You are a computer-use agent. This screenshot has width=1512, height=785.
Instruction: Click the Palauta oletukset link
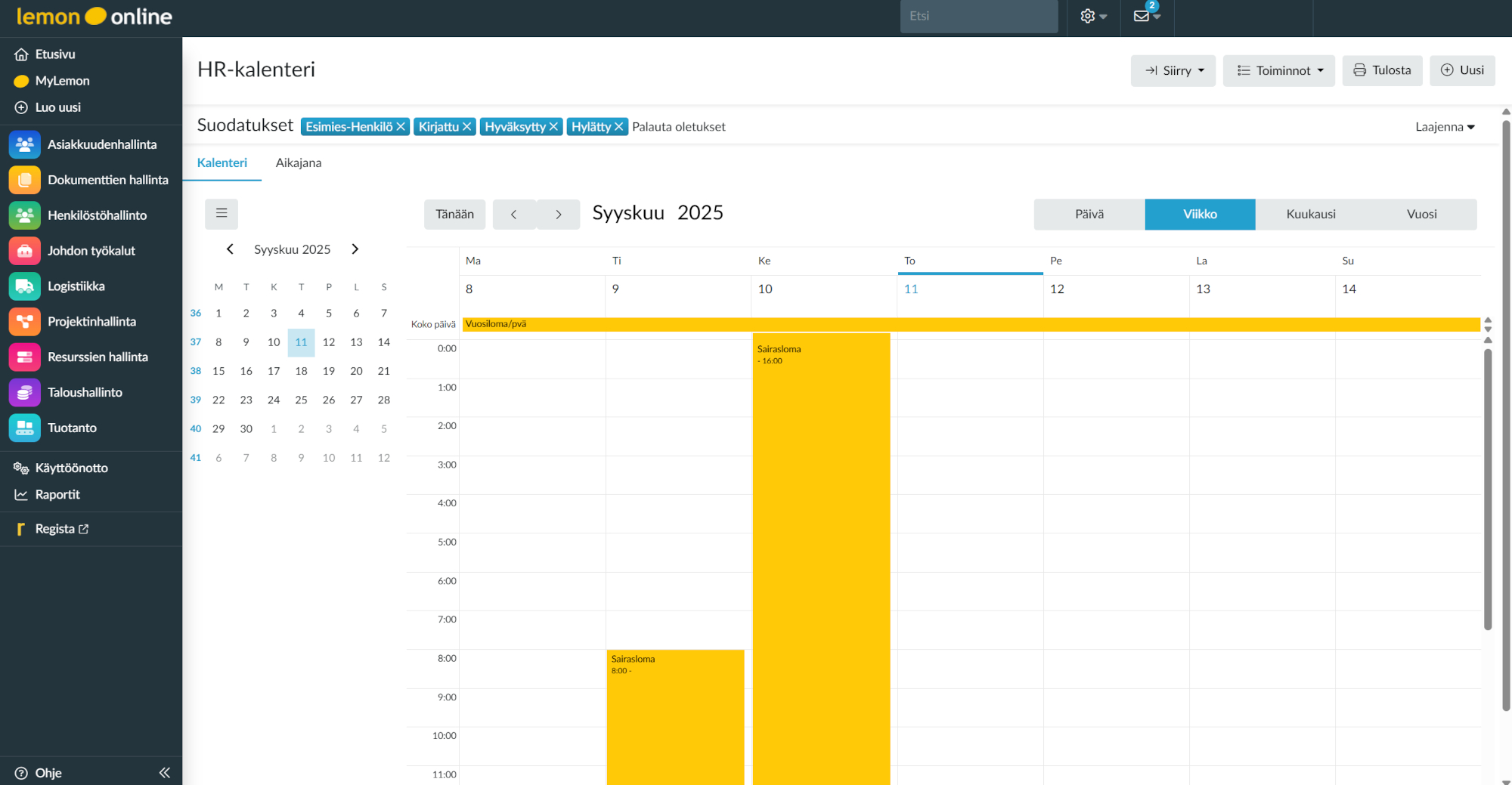pos(678,127)
